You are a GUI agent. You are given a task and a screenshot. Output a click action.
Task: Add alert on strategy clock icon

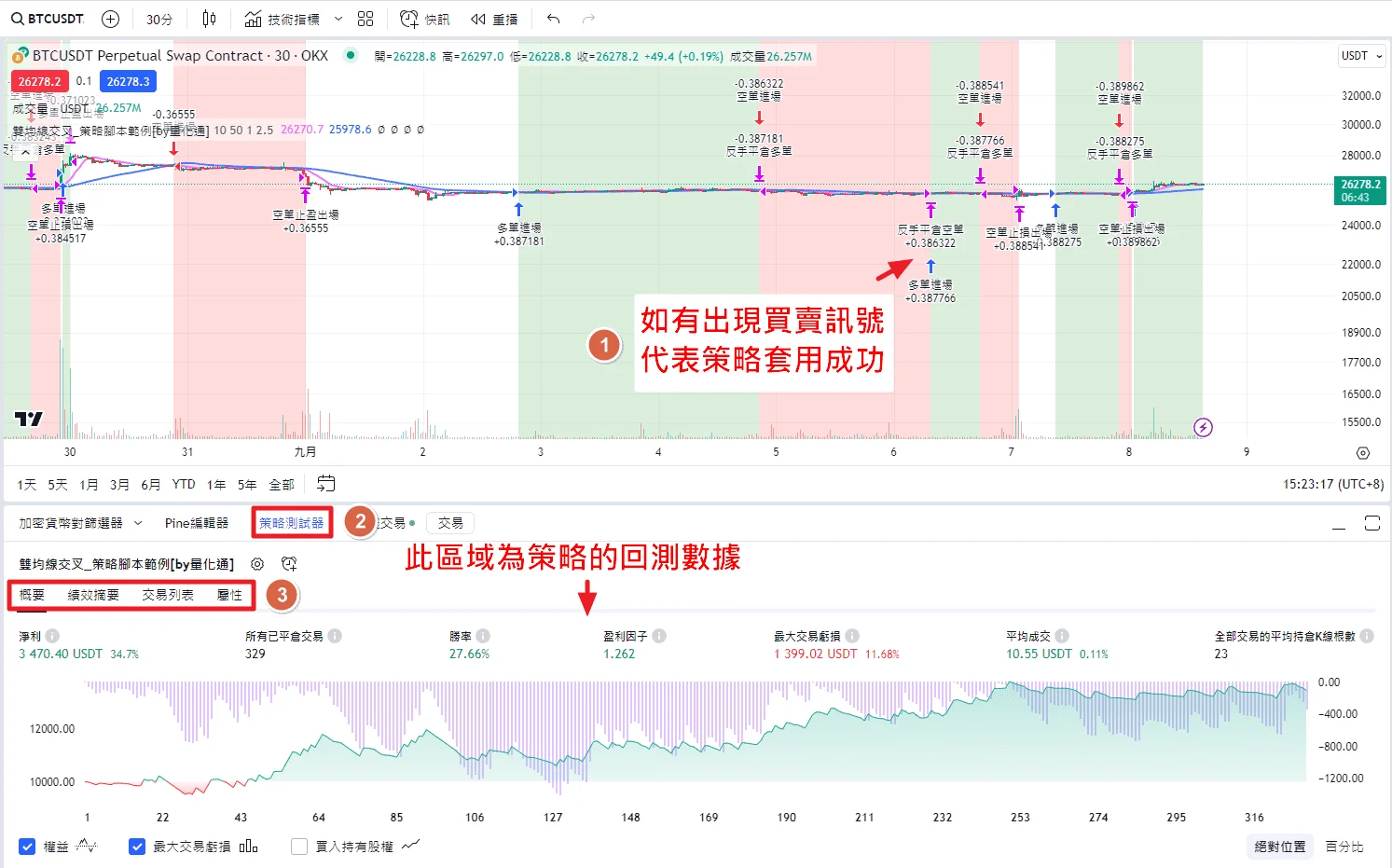pyautogui.click(x=289, y=564)
